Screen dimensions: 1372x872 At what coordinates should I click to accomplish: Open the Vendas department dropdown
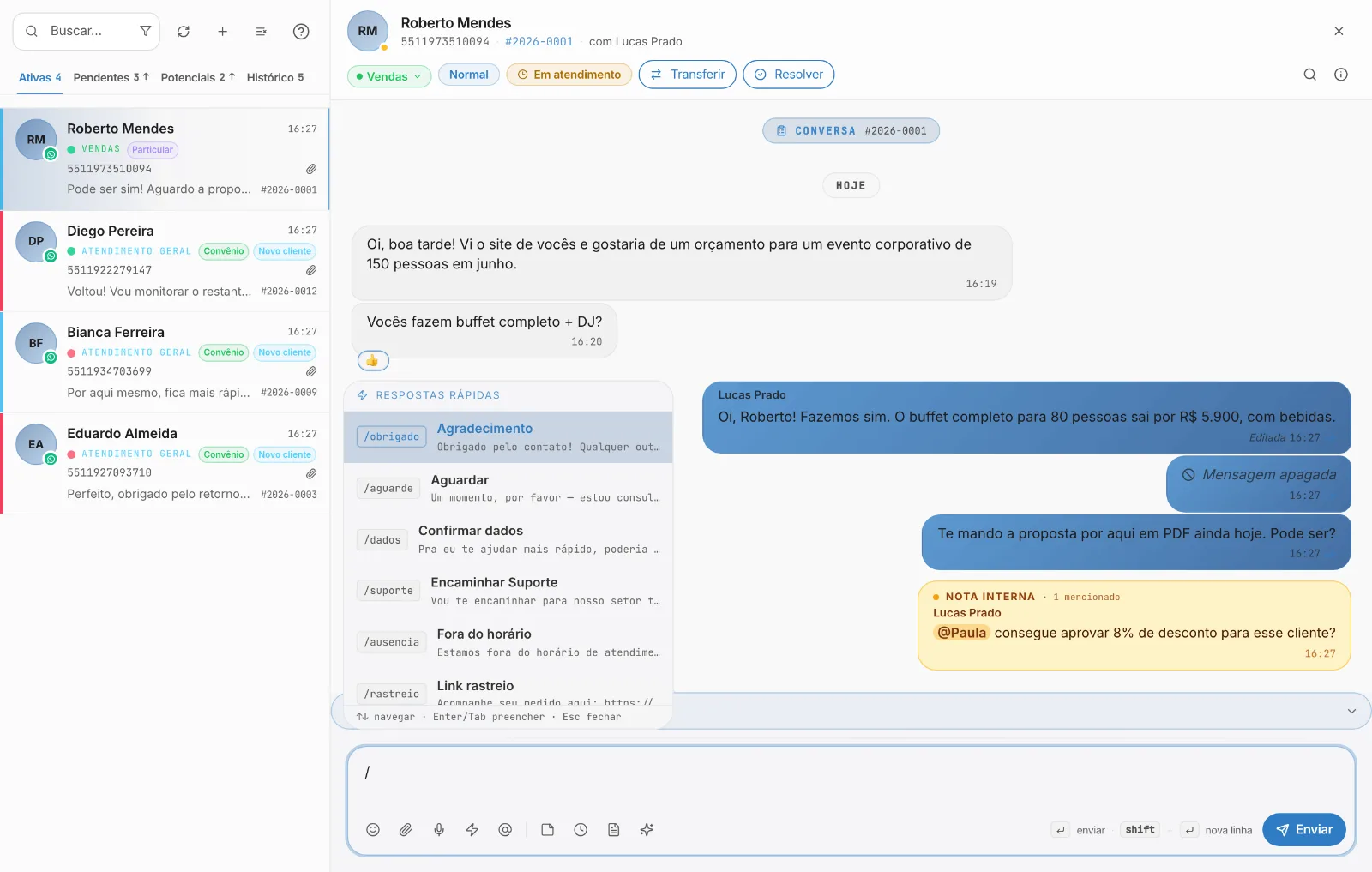tap(389, 76)
